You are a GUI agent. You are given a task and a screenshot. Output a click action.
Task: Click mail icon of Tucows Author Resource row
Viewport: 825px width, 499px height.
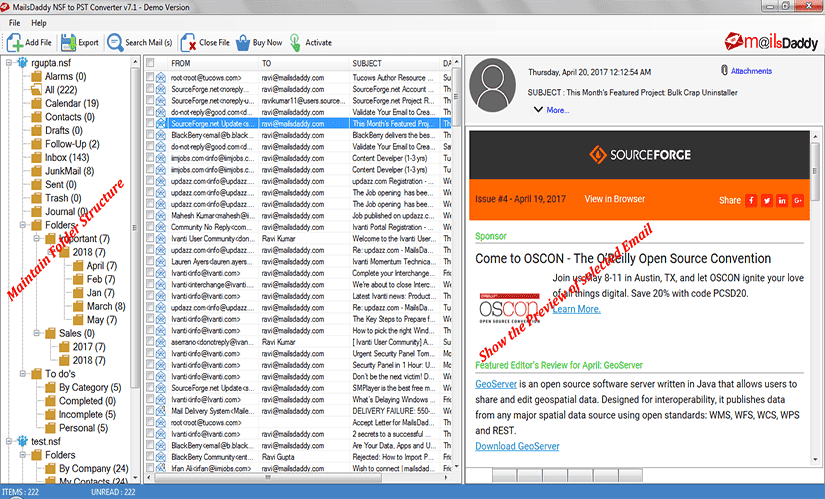(x=160, y=77)
